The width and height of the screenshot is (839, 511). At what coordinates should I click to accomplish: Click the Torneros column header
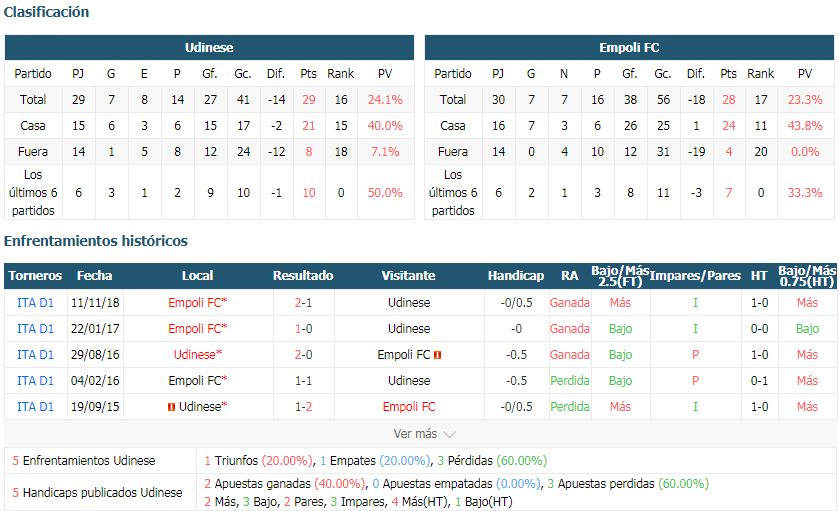pos(35,276)
